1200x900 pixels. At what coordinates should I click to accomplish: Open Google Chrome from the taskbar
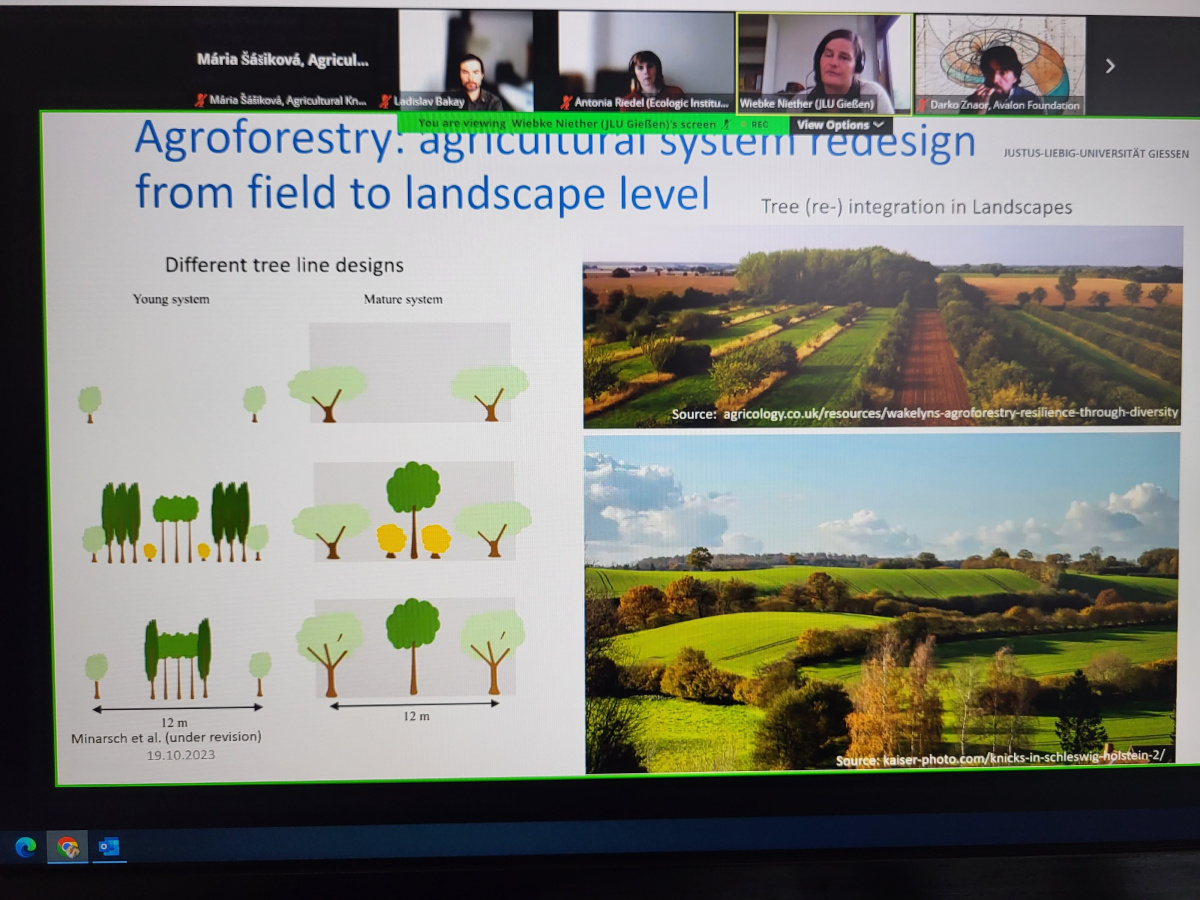(x=68, y=847)
